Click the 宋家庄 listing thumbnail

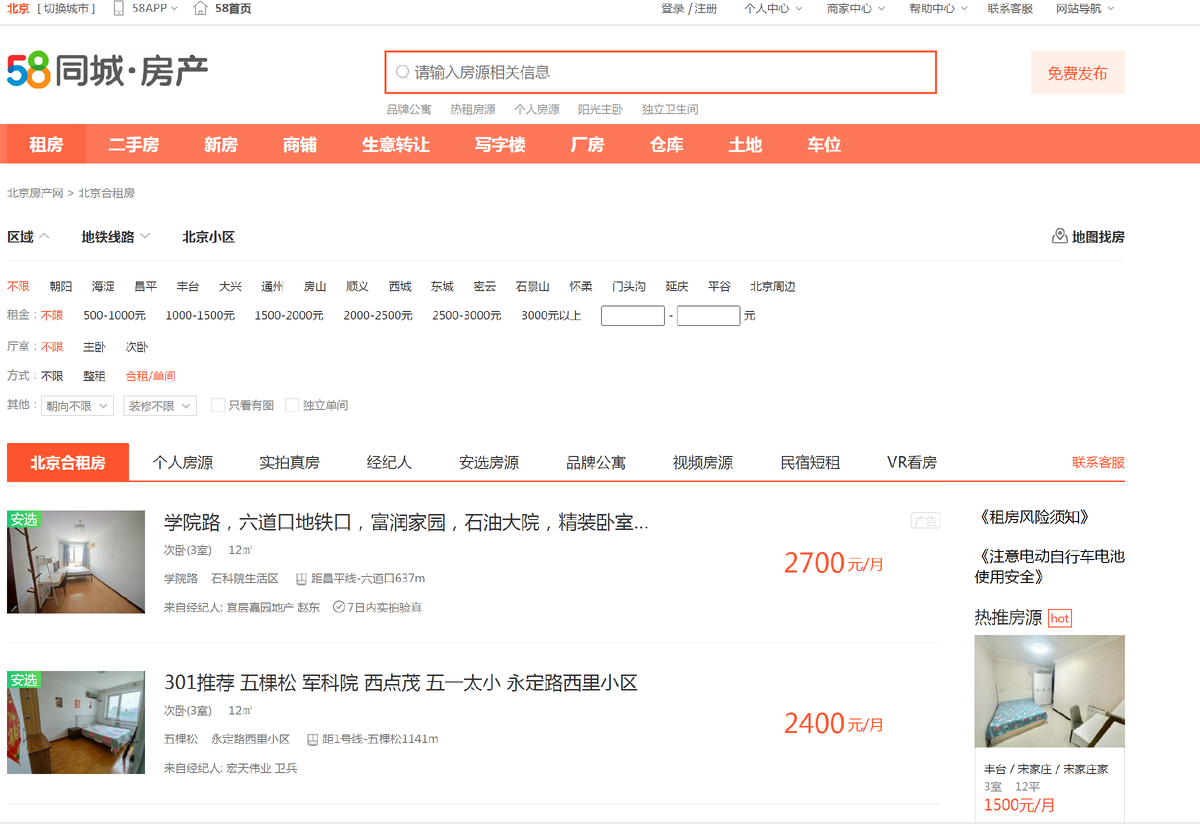(x=1049, y=691)
